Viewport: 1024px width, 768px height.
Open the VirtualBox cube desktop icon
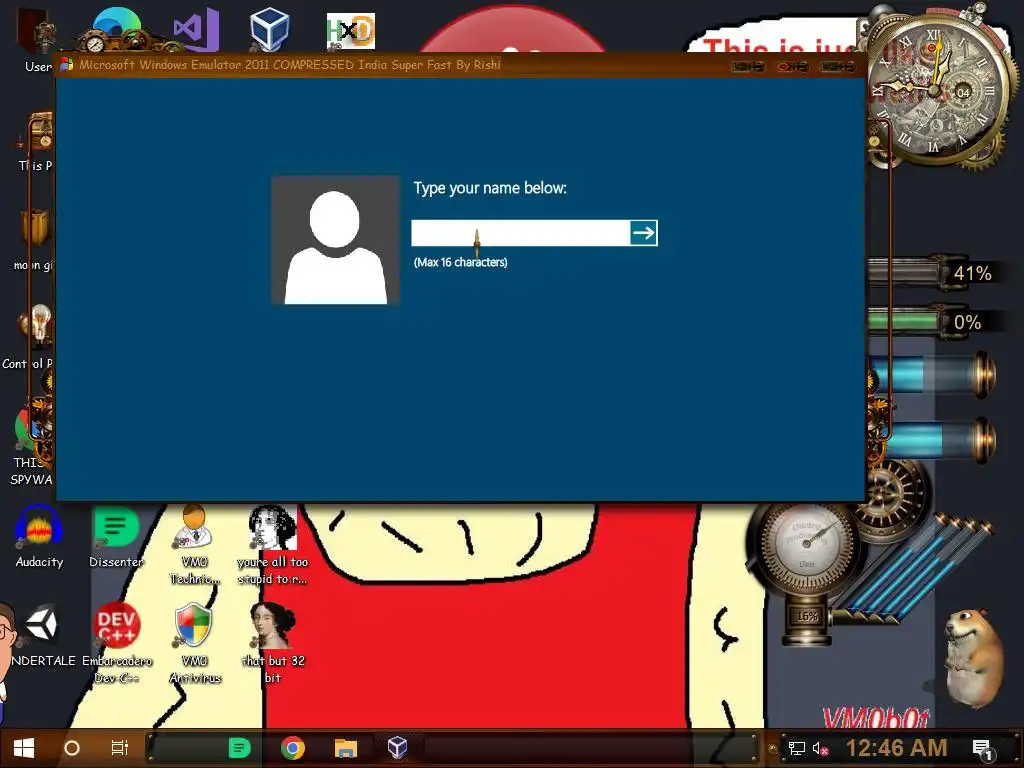269,29
